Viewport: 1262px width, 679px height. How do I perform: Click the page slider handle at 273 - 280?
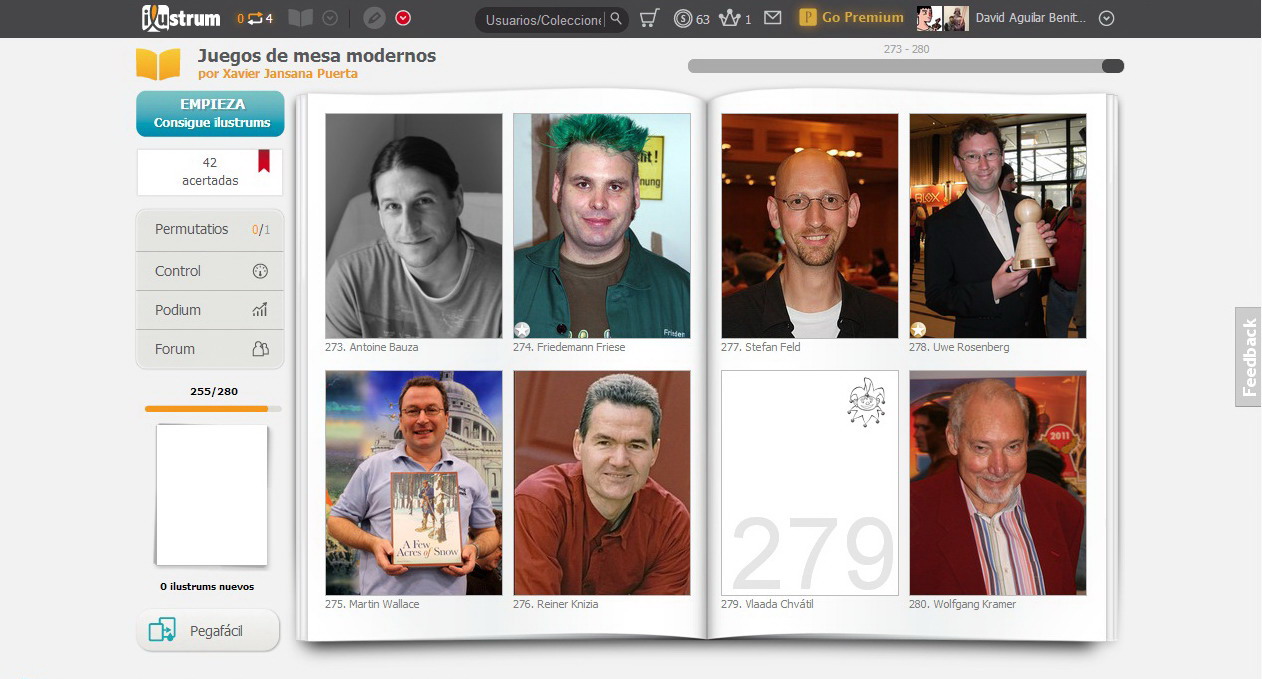1113,66
